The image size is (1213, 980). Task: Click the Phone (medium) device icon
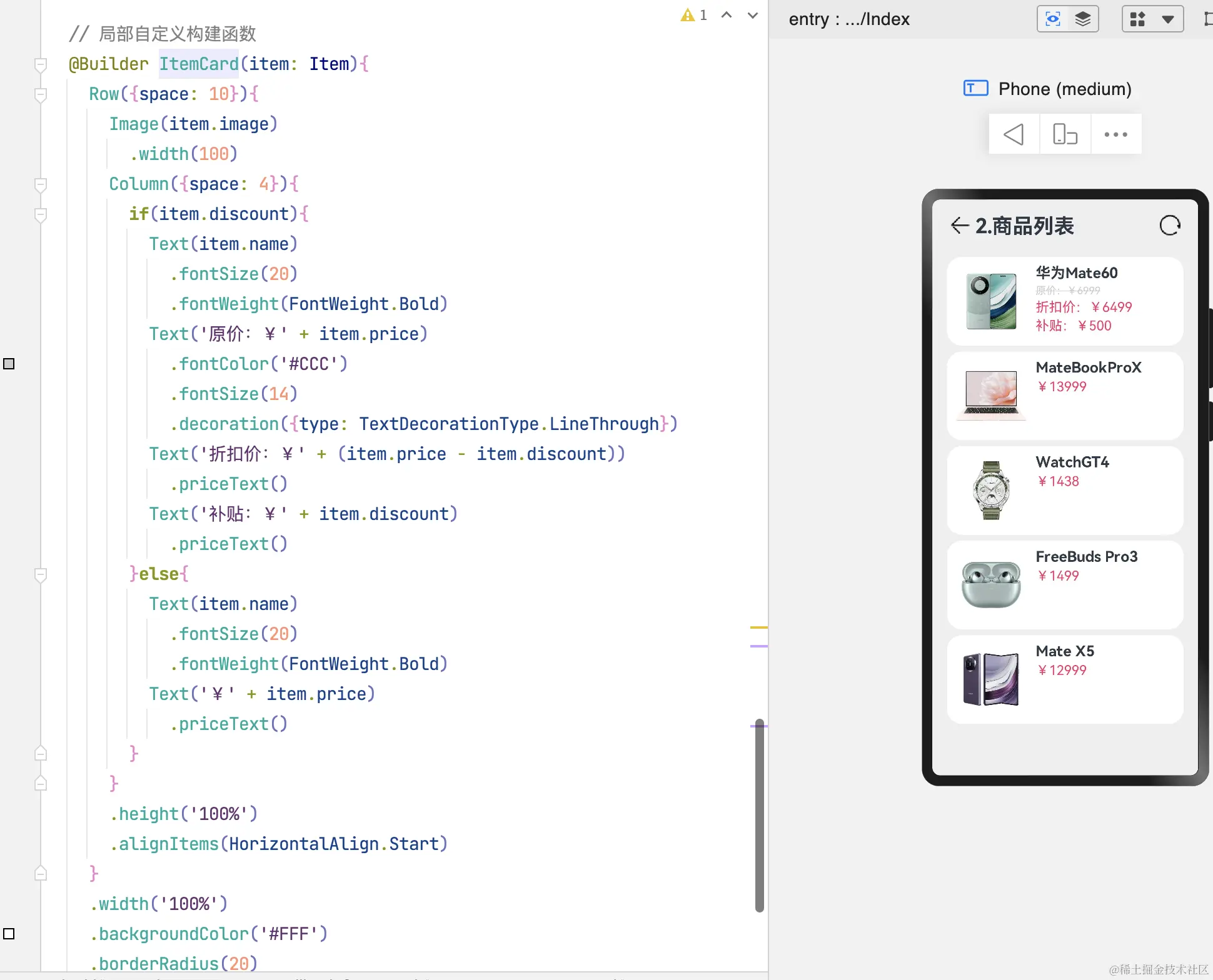976,88
